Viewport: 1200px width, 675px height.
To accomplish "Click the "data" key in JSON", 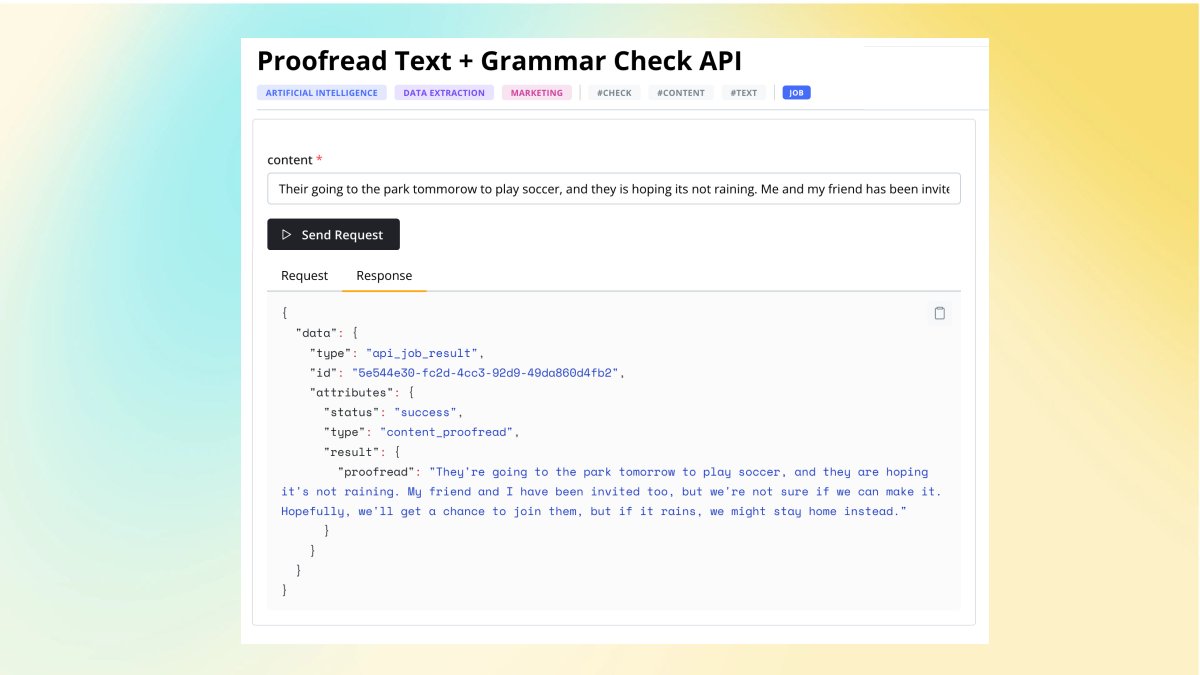I will pyautogui.click(x=317, y=333).
